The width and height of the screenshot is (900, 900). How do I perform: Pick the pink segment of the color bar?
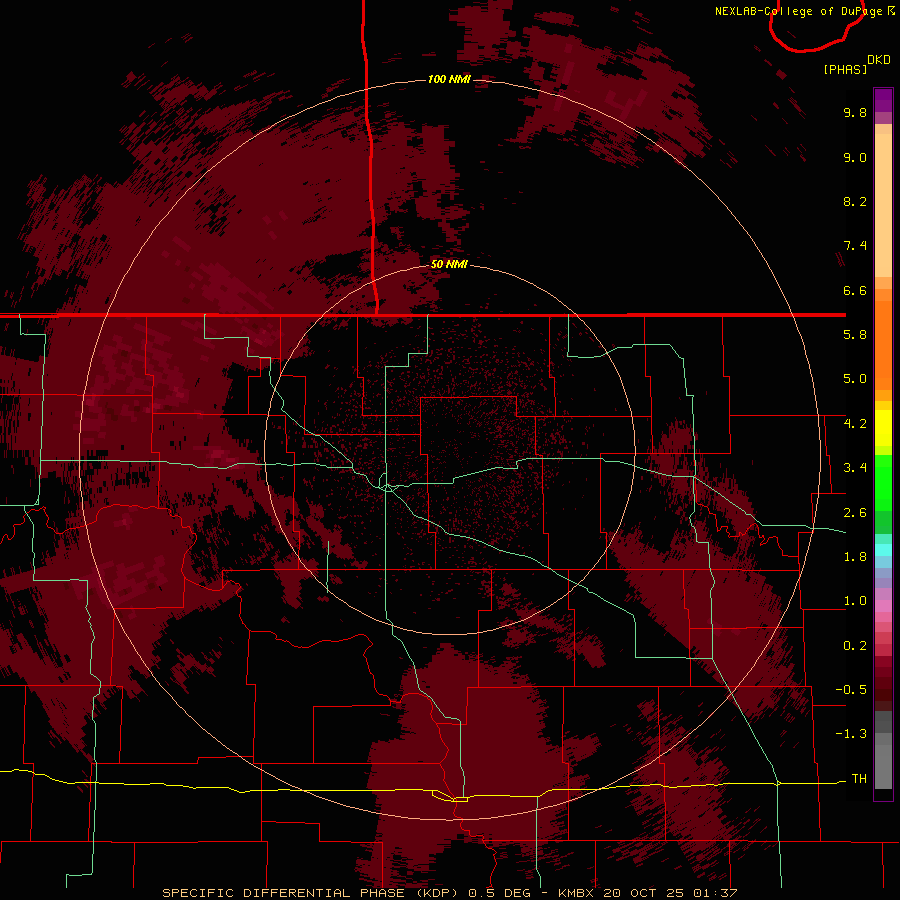[883, 606]
